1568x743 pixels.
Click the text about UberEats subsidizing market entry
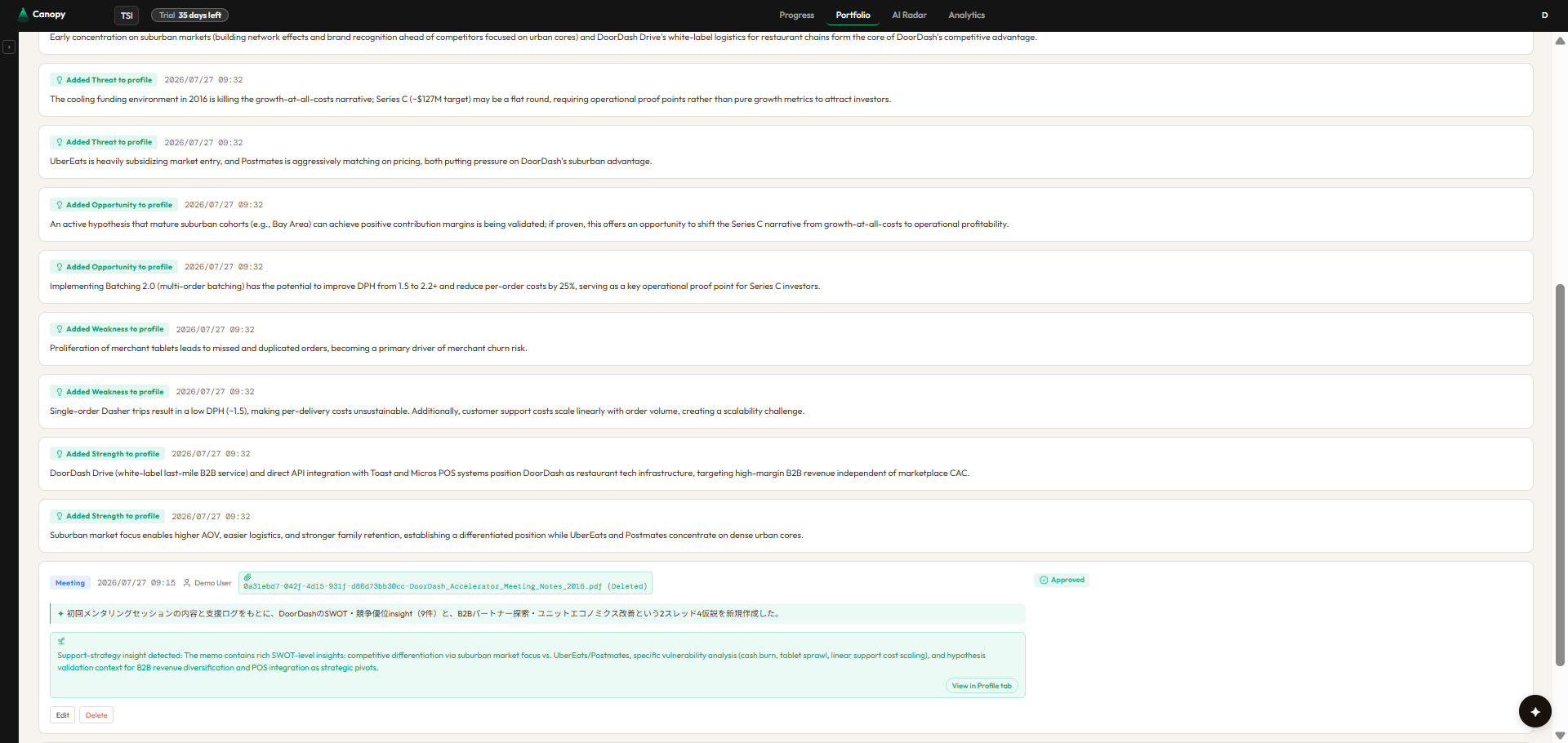click(350, 162)
